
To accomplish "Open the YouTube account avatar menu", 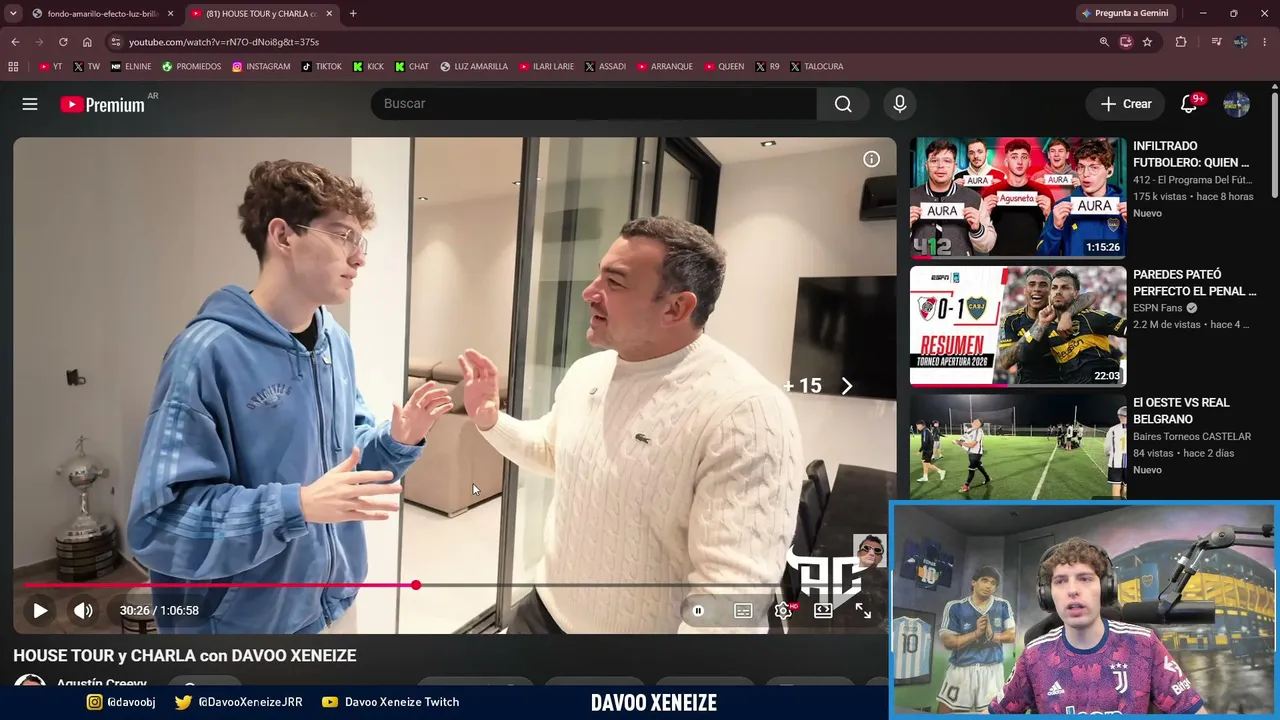I will coord(1237,104).
